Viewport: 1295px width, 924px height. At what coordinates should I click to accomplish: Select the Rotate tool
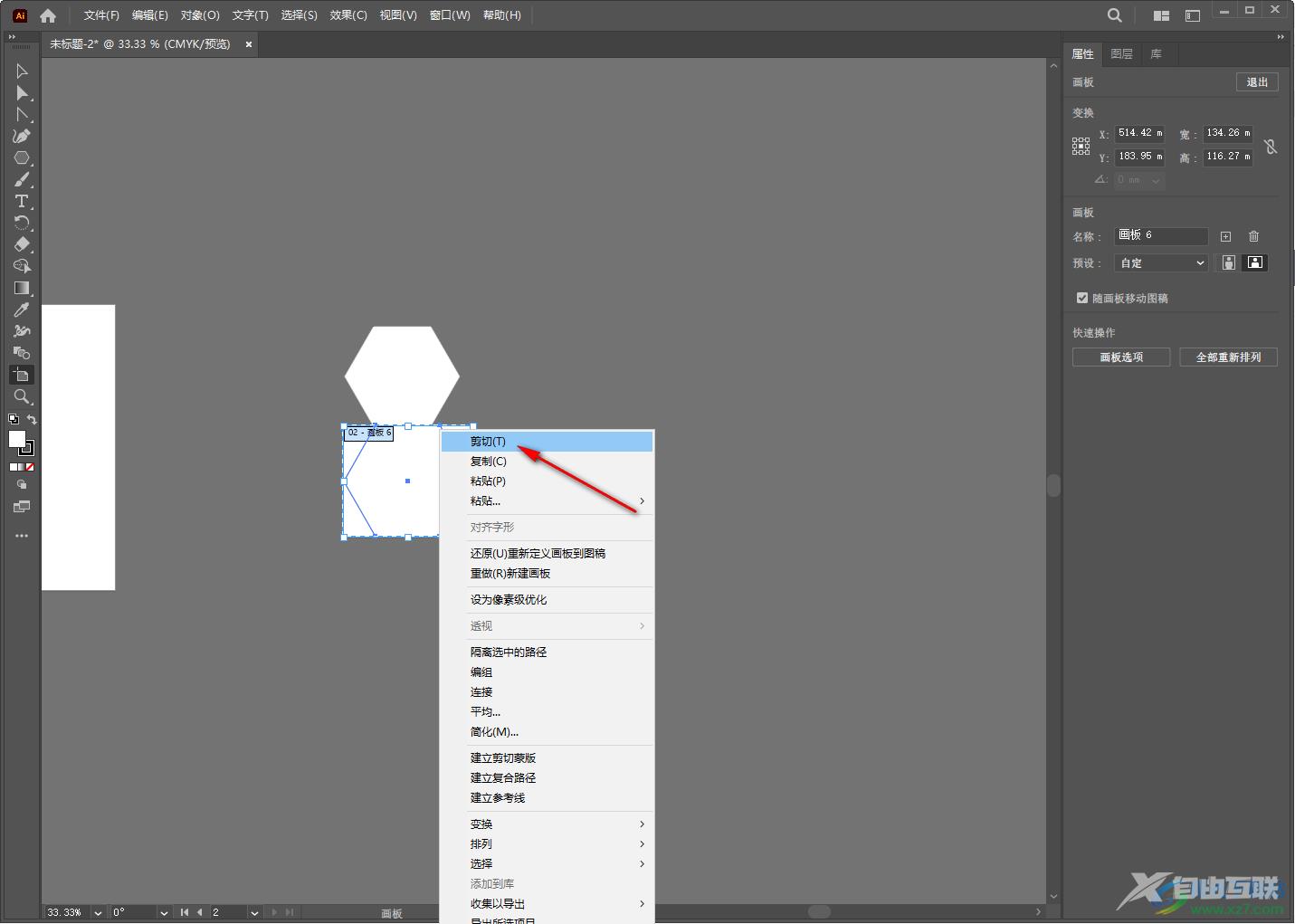pos(22,224)
